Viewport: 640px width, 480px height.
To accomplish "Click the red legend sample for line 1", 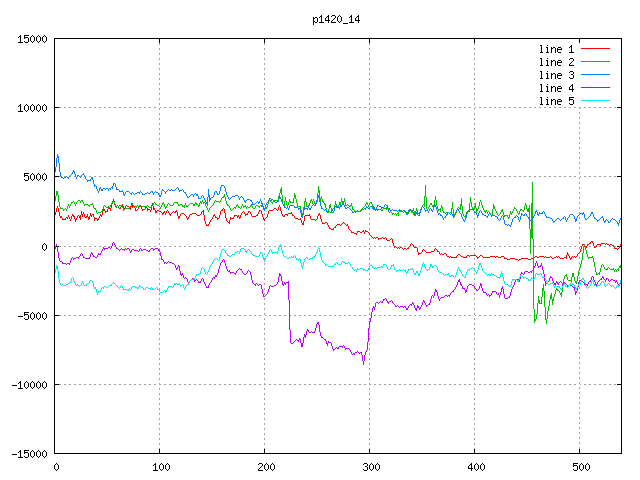I will 595,49.
